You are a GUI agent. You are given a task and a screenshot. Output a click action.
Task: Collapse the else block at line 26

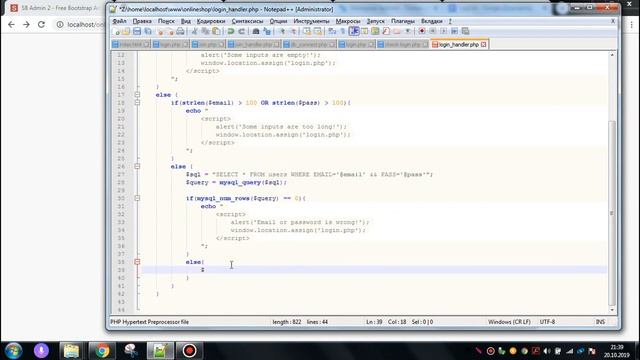137,167
